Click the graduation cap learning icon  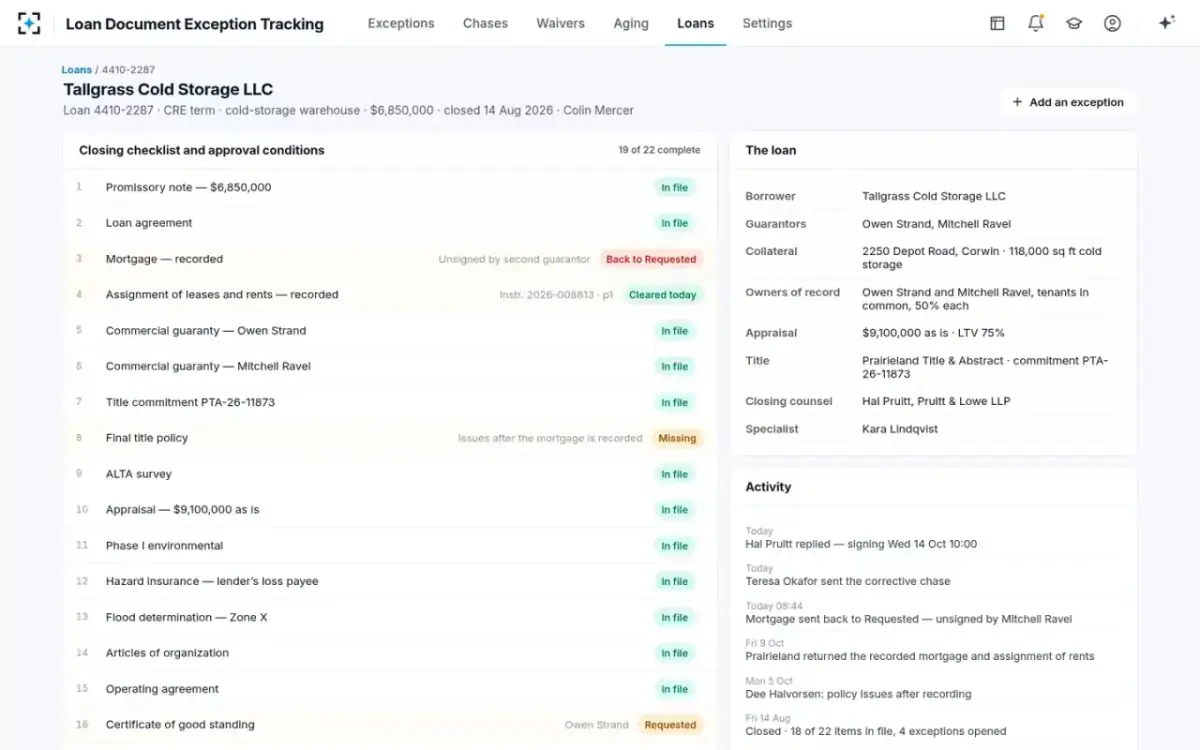(1074, 23)
